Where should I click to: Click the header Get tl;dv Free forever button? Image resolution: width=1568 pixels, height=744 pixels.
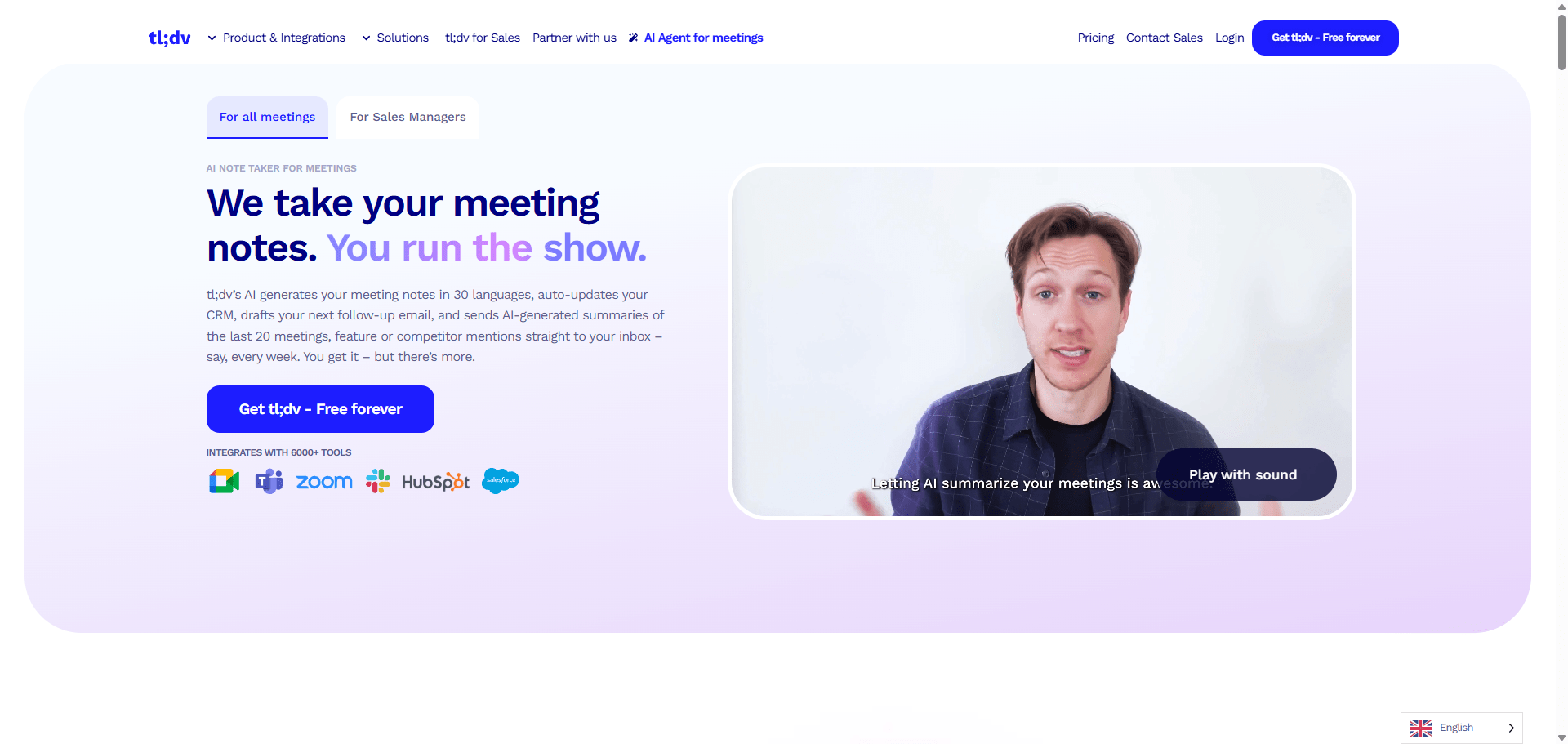pyautogui.click(x=1325, y=38)
